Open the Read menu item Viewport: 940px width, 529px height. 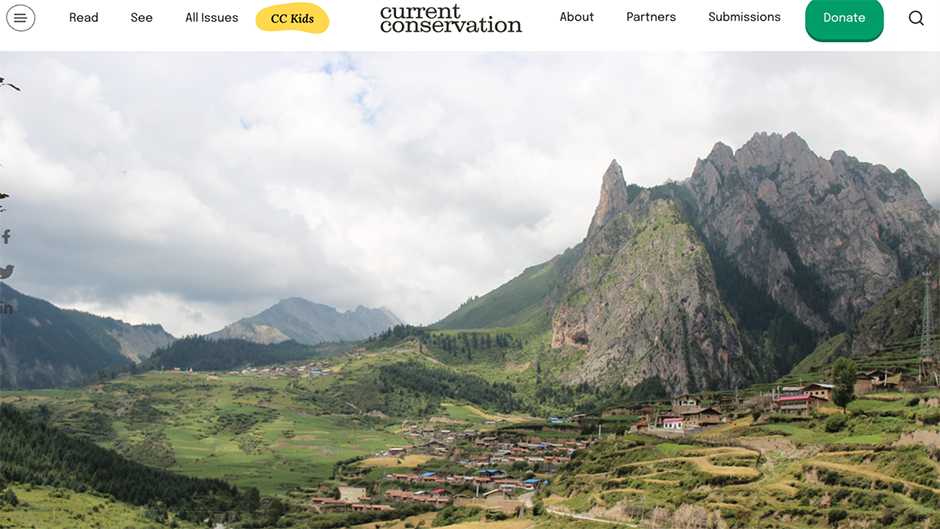(x=83, y=18)
